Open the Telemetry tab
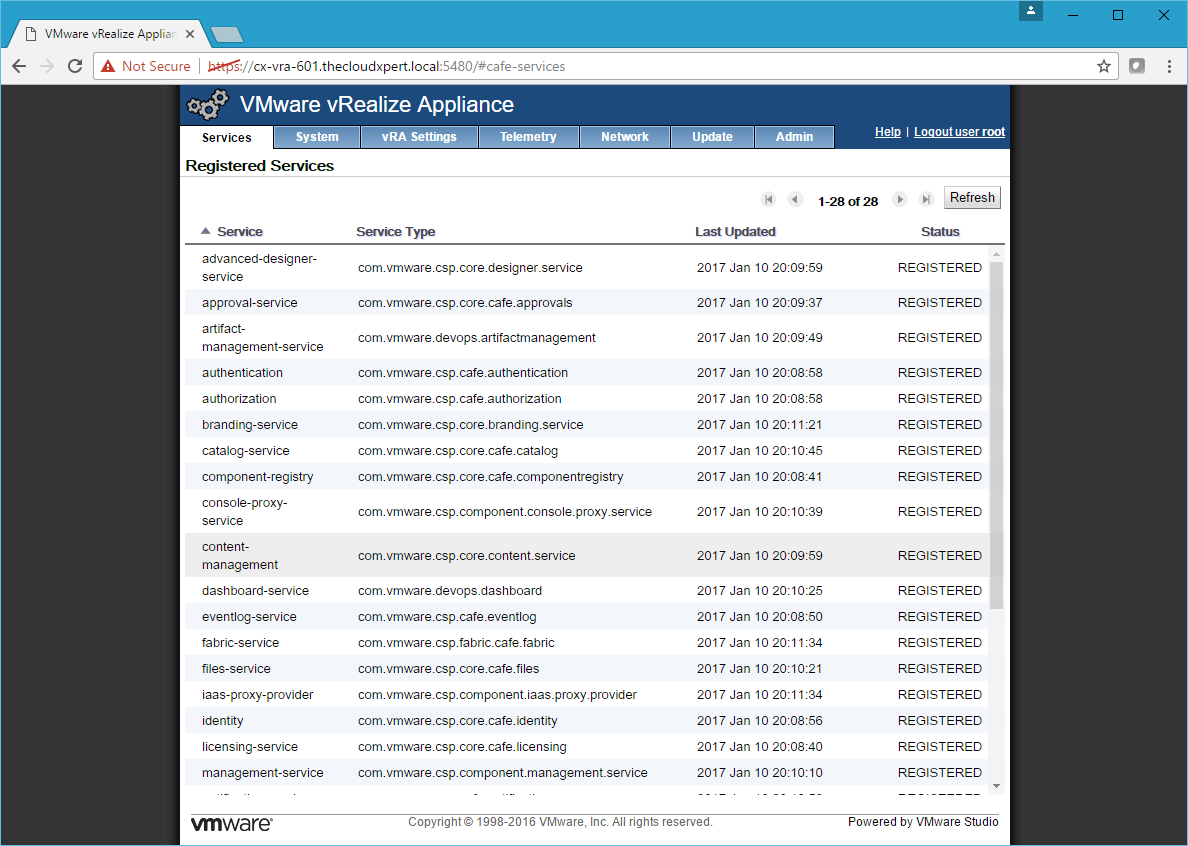Screen dimensions: 1188x846 528,137
